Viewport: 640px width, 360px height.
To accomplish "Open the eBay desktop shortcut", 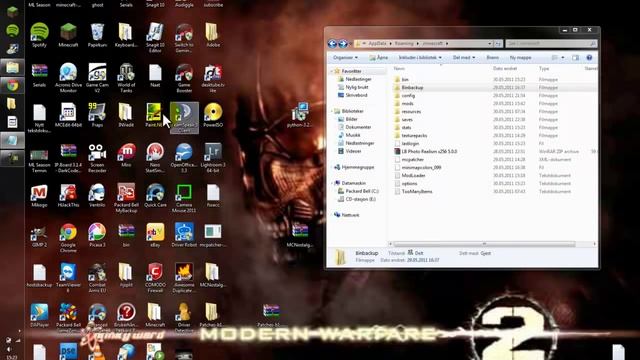I will (x=155, y=235).
